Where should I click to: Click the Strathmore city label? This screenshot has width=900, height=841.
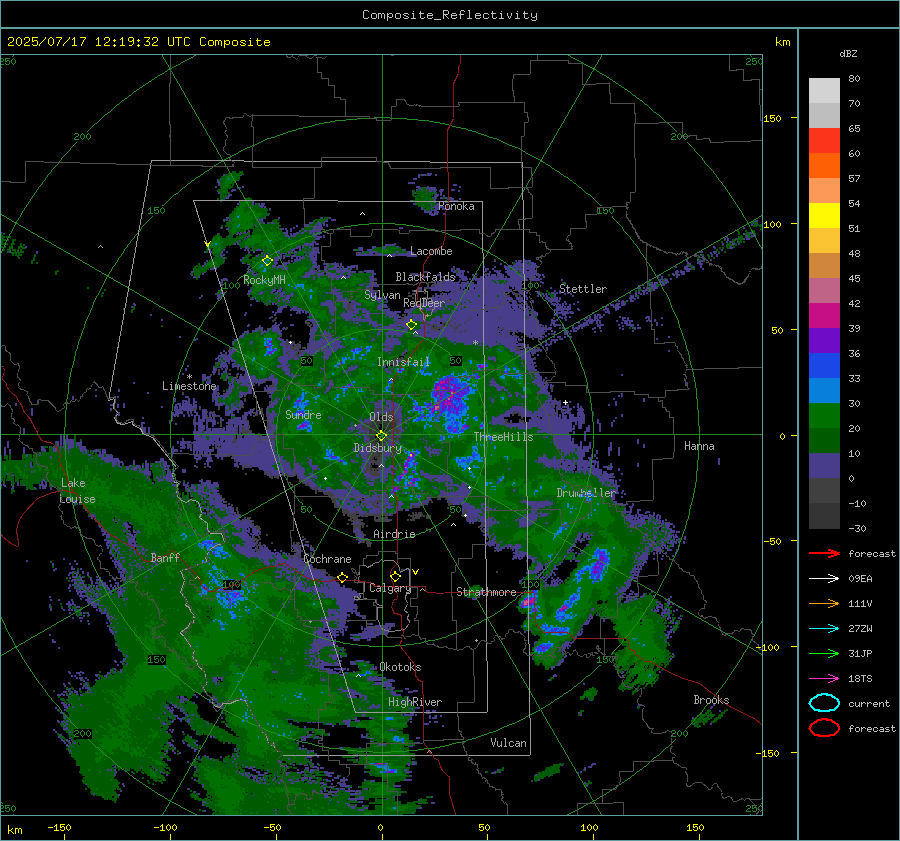(486, 592)
